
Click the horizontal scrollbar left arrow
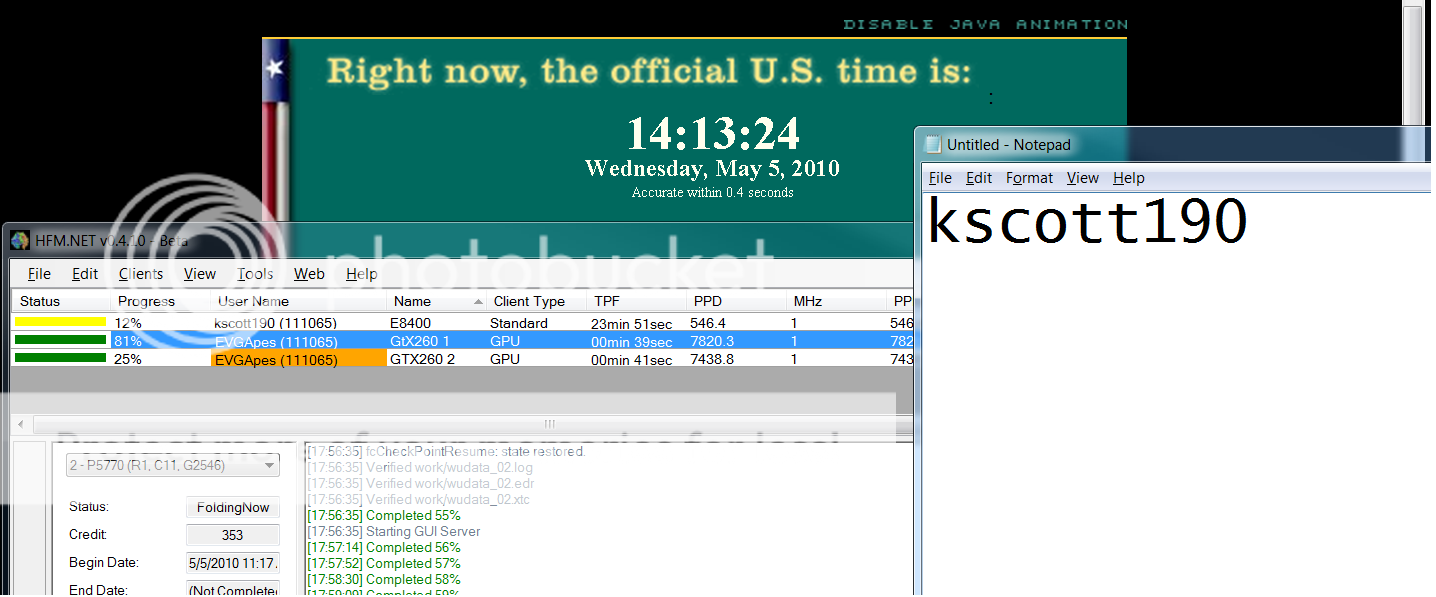(x=19, y=424)
